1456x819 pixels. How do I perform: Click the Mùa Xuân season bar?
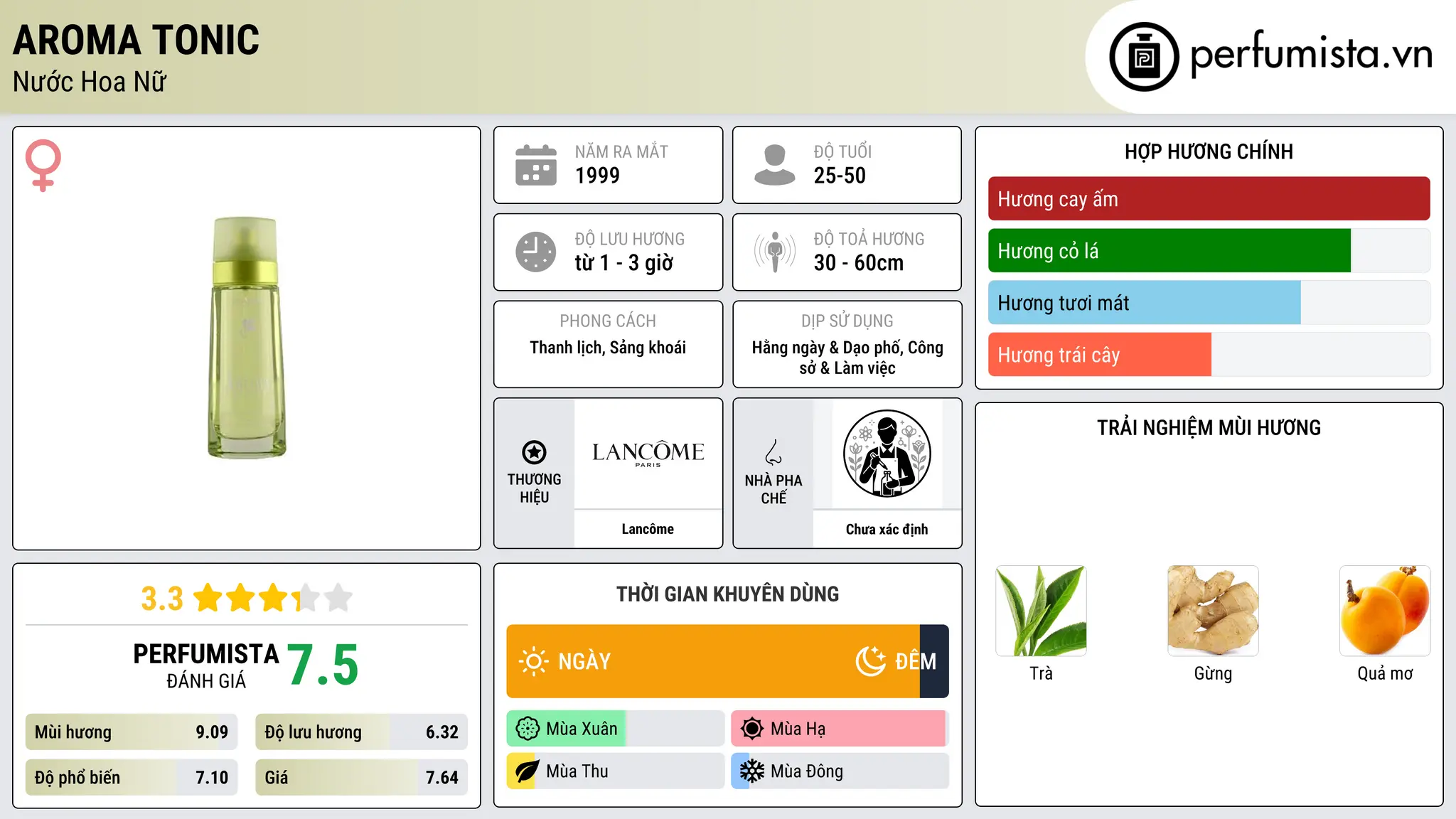pyautogui.click(x=615, y=729)
